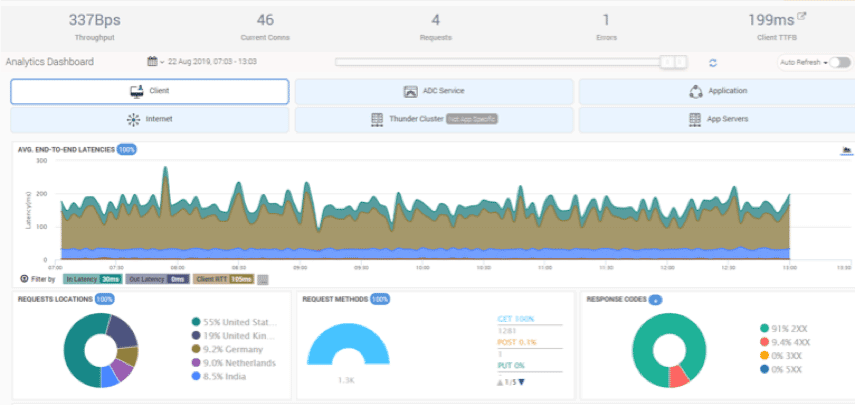This screenshot has height=405, width=855.
Task: Click the 199ms Client TTFB metric
Action: tap(776, 27)
